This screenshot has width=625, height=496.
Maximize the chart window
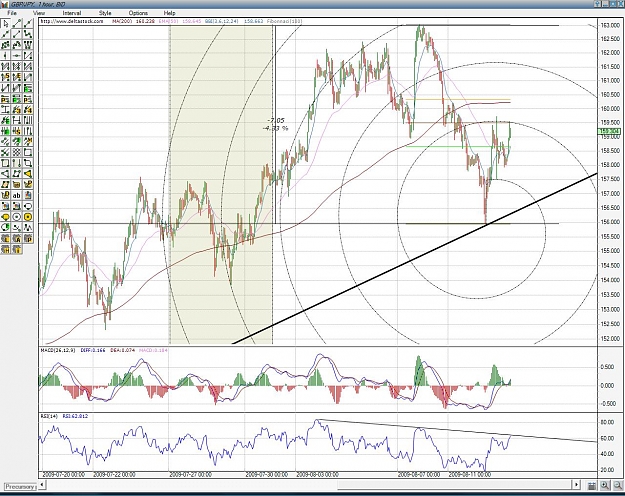(x=613, y=4)
